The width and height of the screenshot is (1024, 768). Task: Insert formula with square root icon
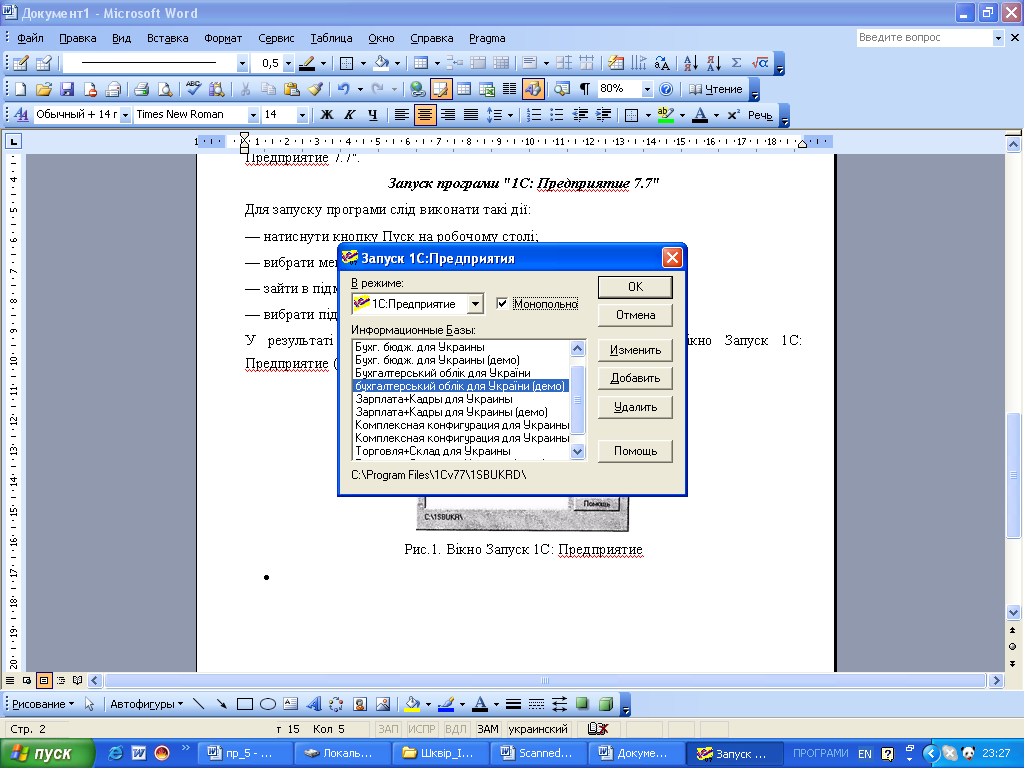coord(760,63)
